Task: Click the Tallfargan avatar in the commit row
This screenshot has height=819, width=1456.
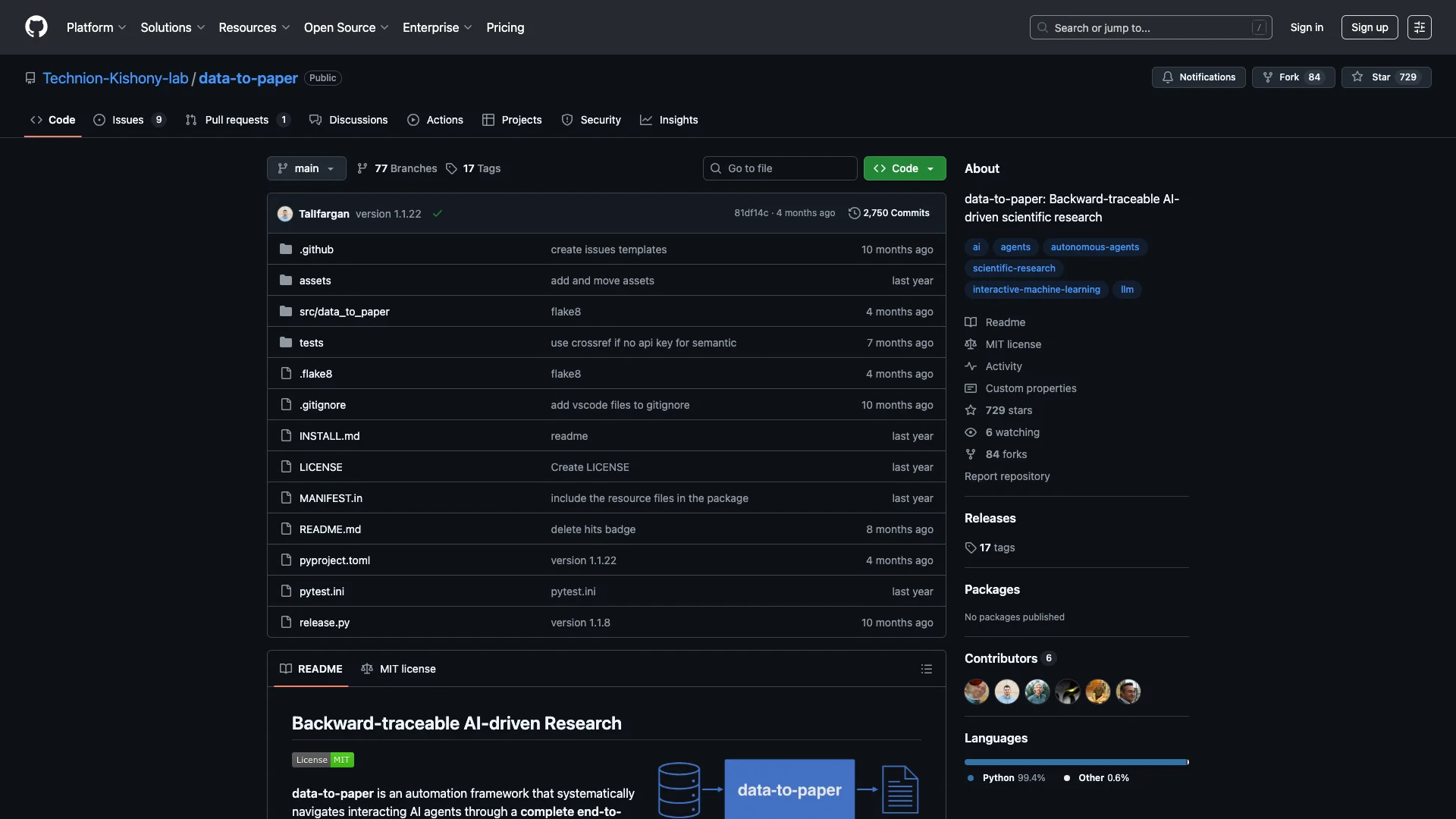Action: click(285, 214)
